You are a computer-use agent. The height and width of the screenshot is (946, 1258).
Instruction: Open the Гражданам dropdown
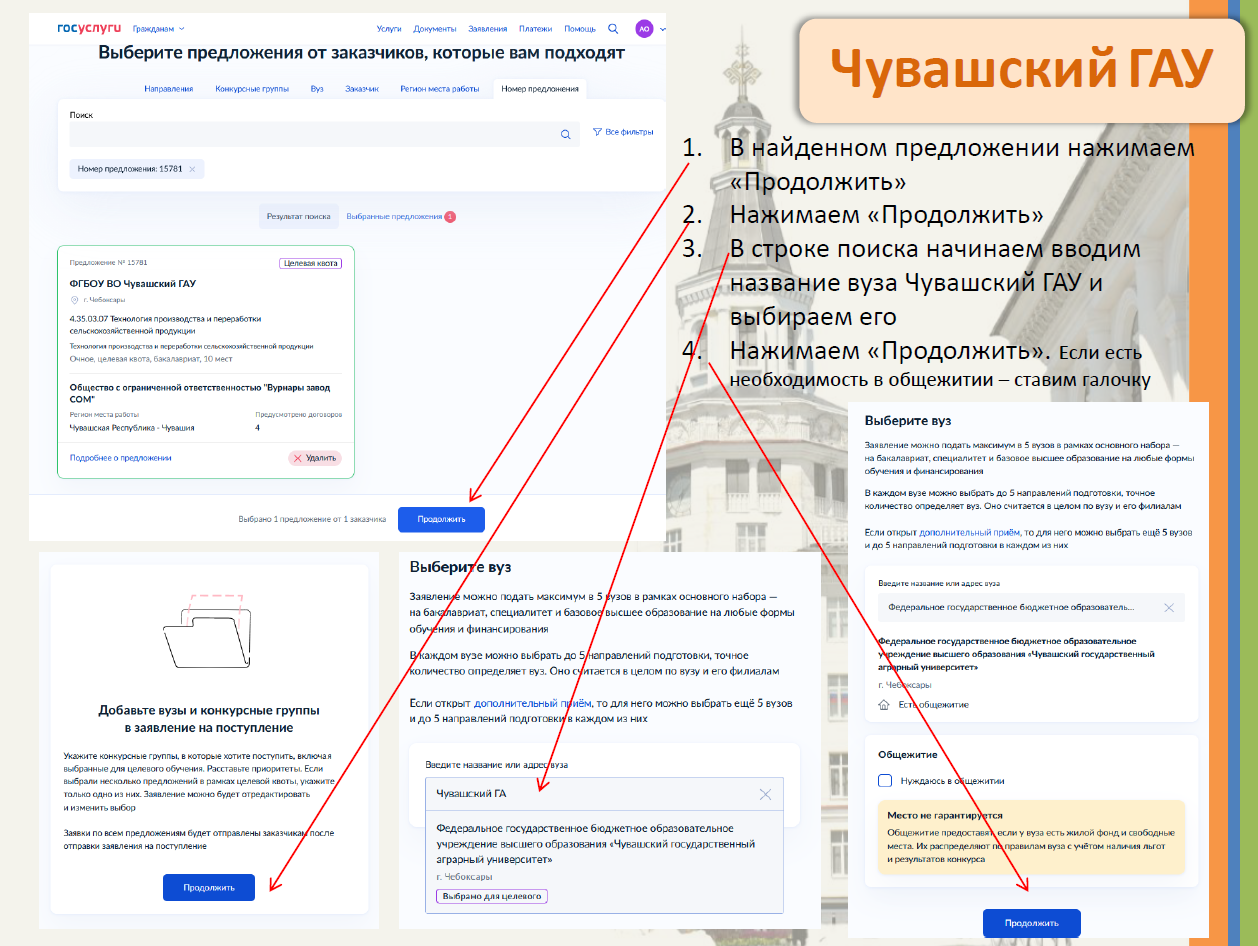pos(160,29)
